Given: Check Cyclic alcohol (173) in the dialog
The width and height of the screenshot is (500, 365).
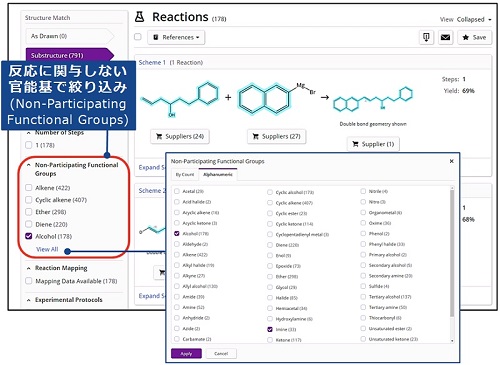Looking at the screenshot, I should click(x=270, y=192).
